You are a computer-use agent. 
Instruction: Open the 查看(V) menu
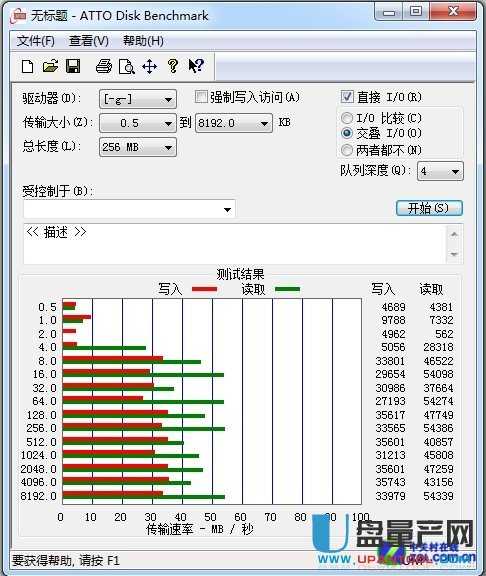click(89, 41)
